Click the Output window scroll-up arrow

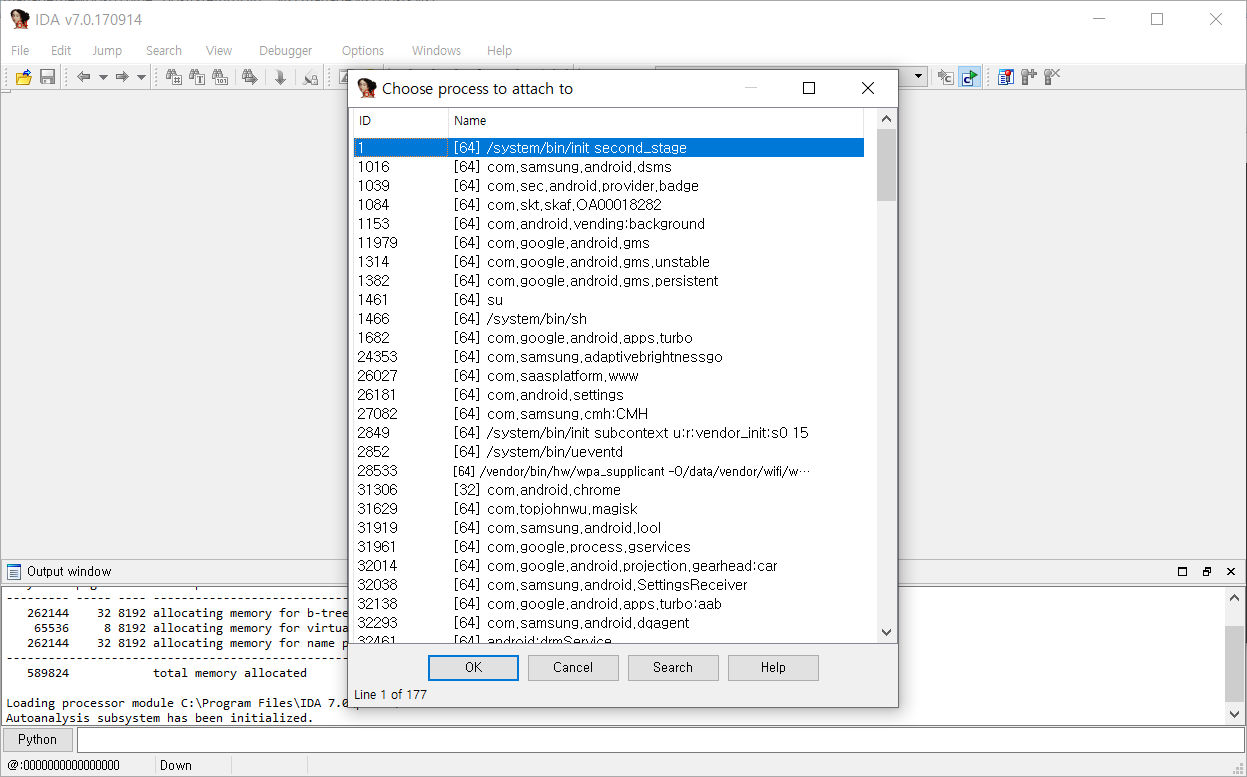pyautogui.click(x=1235, y=598)
